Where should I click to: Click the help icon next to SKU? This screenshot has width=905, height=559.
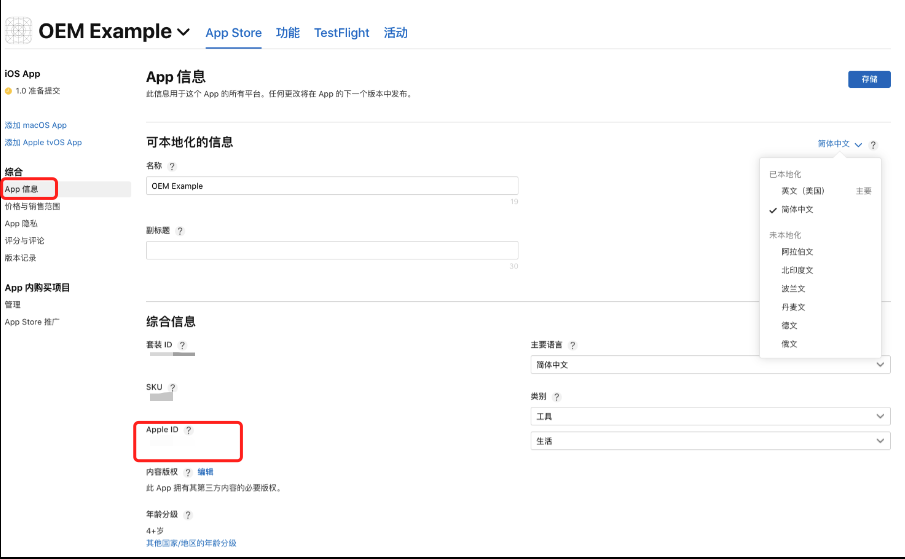point(172,388)
